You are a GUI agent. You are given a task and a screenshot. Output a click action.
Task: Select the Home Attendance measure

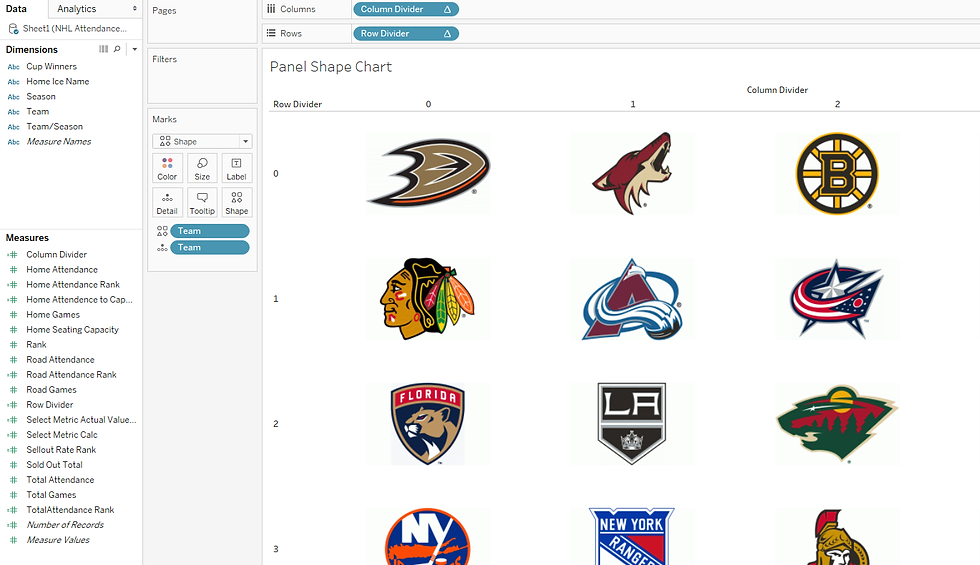pyautogui.click(x=62, y=269)
